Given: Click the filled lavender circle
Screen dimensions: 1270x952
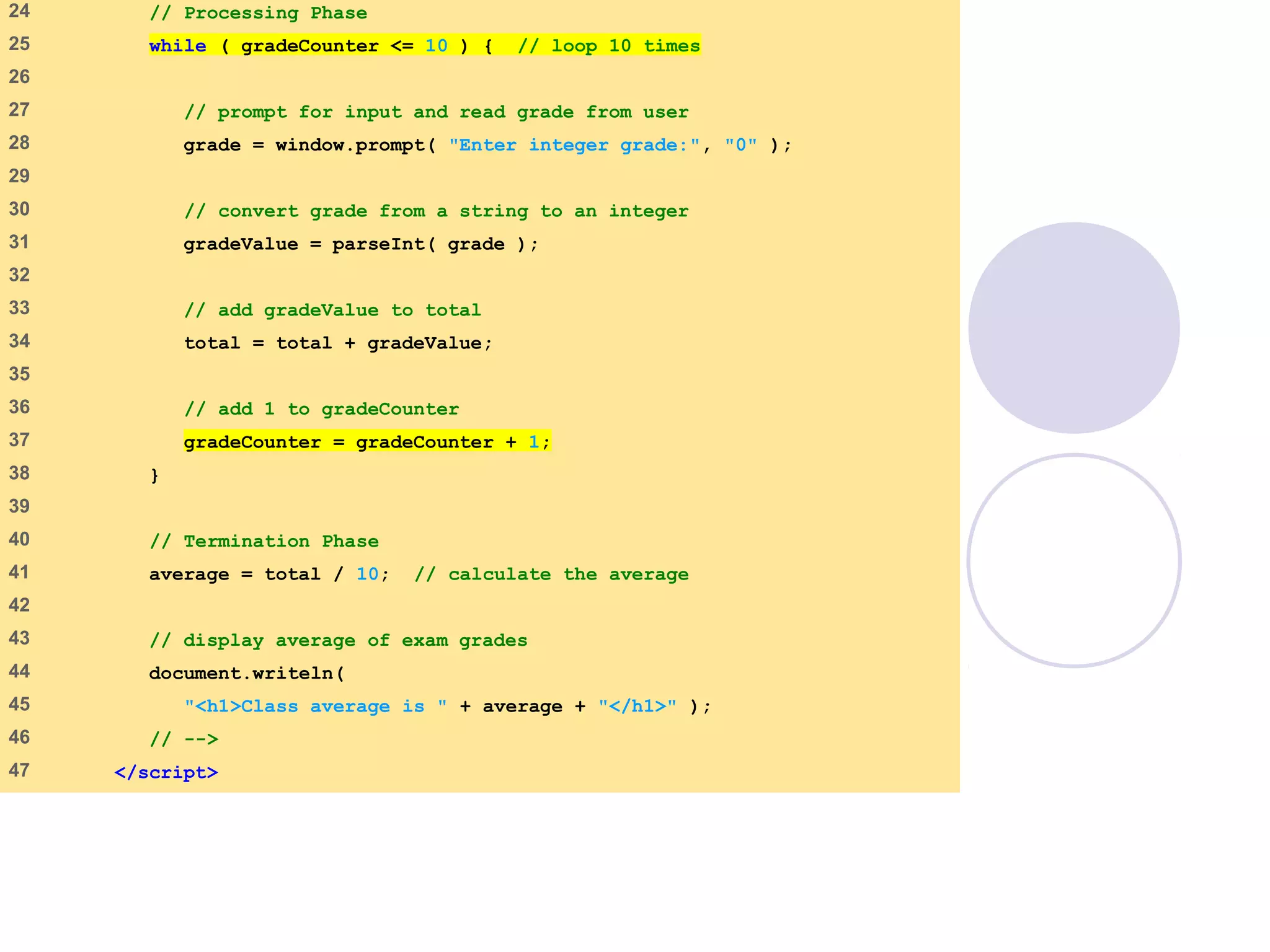Looking at the screenshot, I should (1073, 328).
